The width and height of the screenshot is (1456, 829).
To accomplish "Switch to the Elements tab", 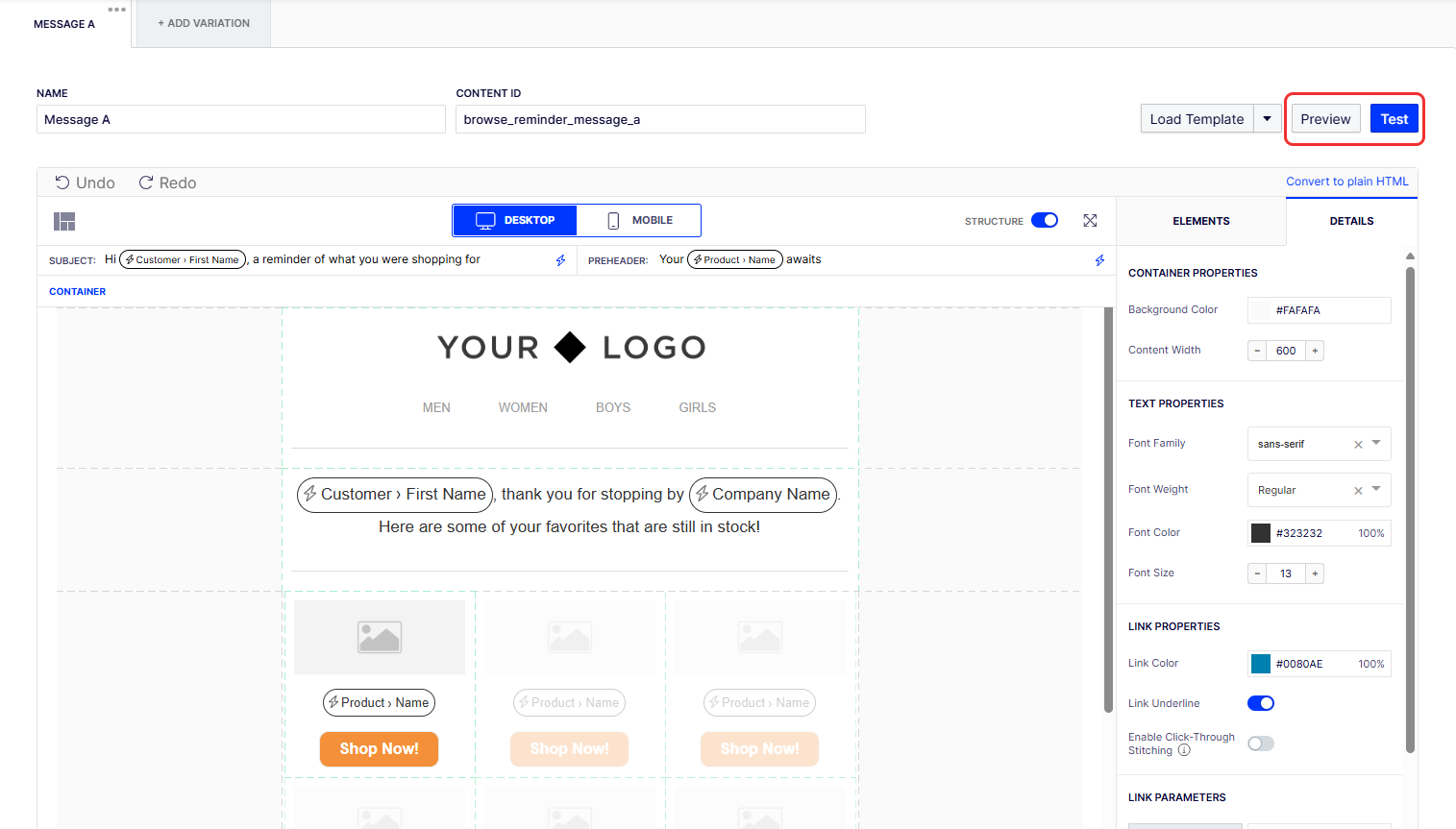I will [1201, 221].
